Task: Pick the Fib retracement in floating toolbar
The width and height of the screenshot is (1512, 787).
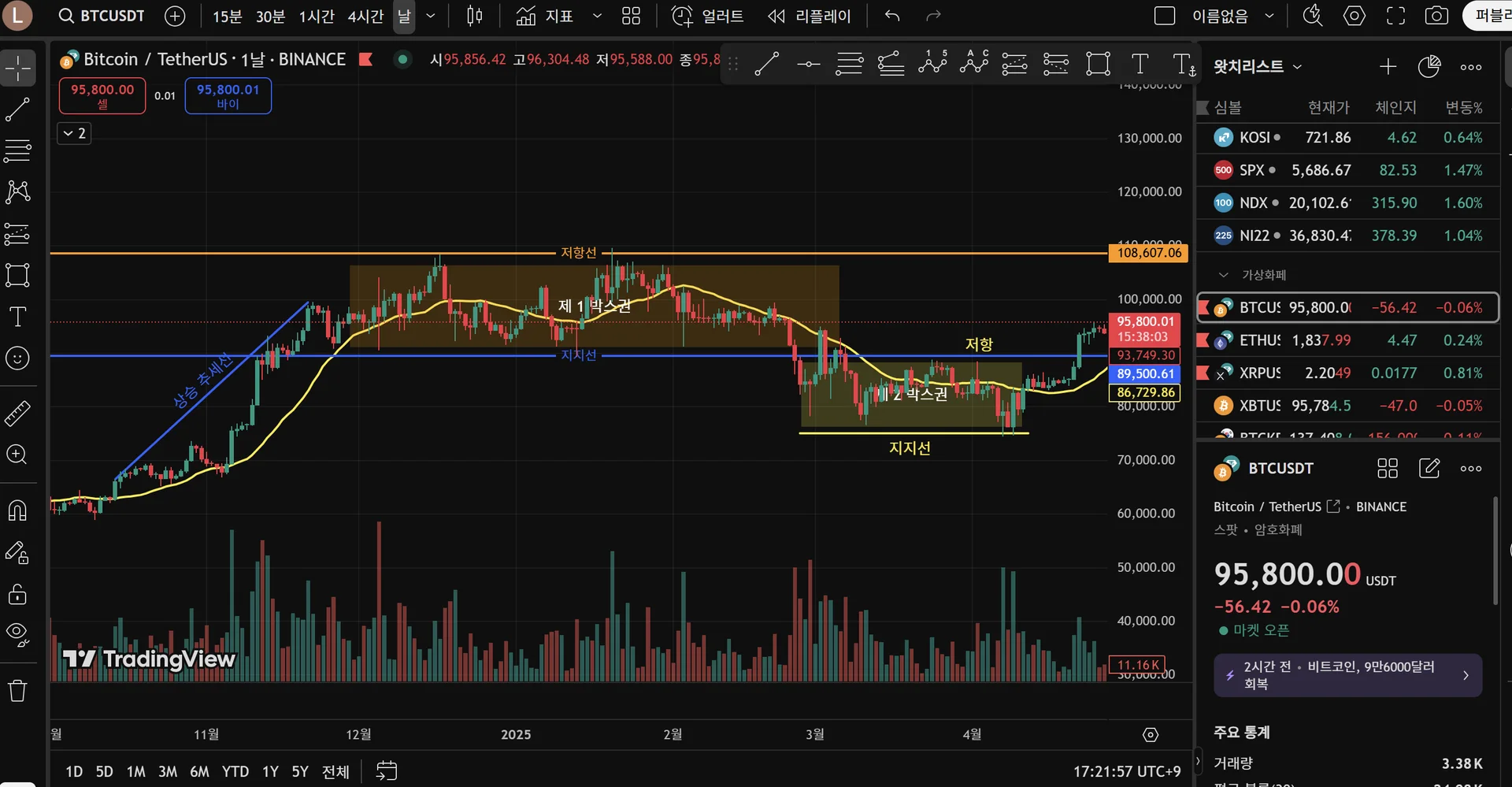Action: [x=849, y=64]
